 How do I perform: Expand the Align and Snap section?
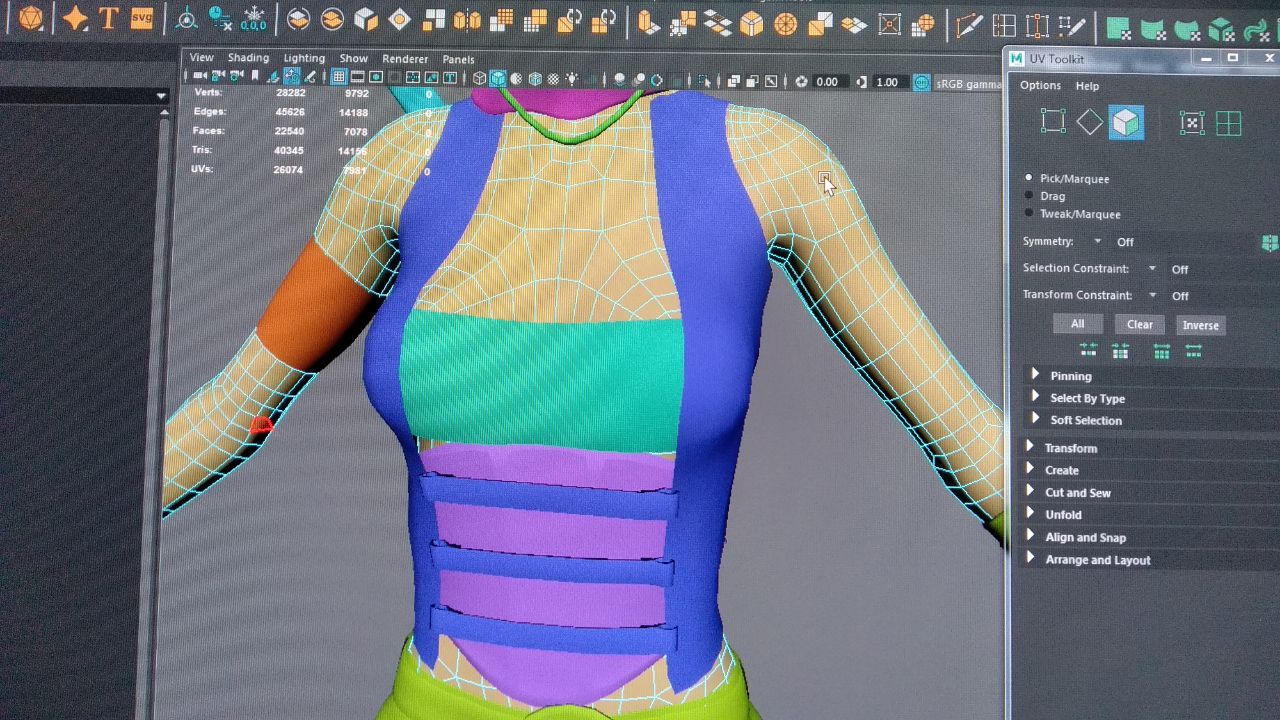(1078, 537)
